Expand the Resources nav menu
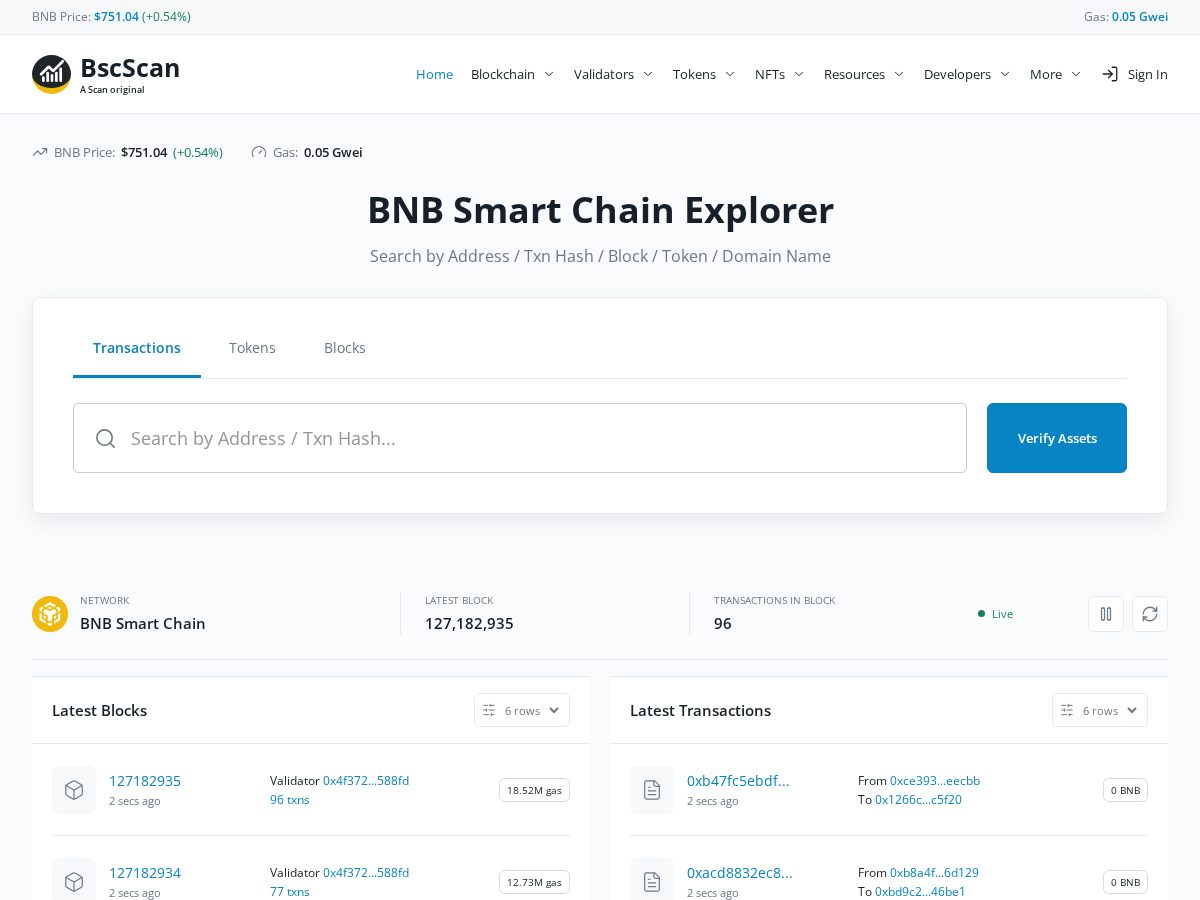Screen dimensions: 1200x900 pos(864,74)
